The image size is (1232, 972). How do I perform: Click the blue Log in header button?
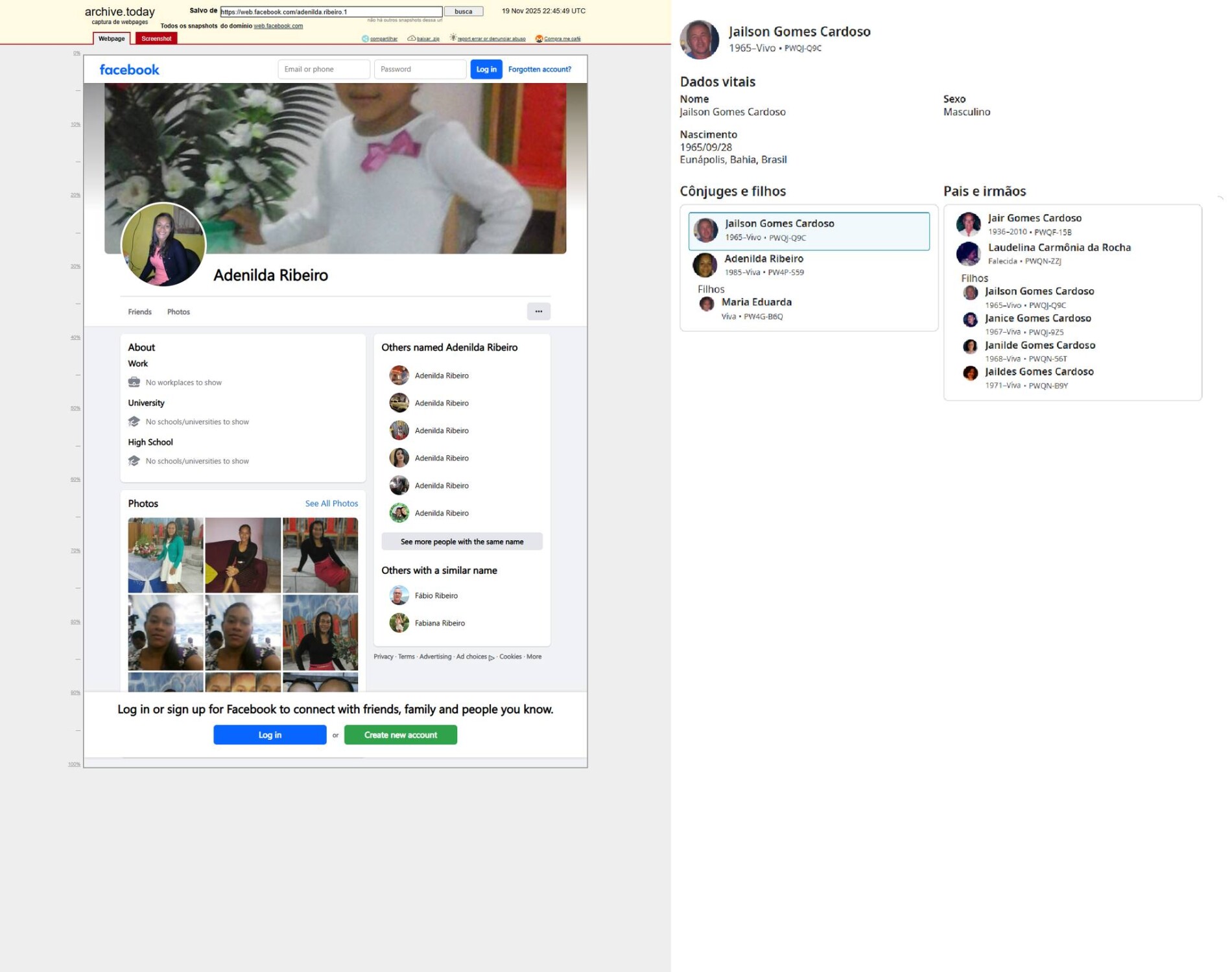(x=486, y=69)
